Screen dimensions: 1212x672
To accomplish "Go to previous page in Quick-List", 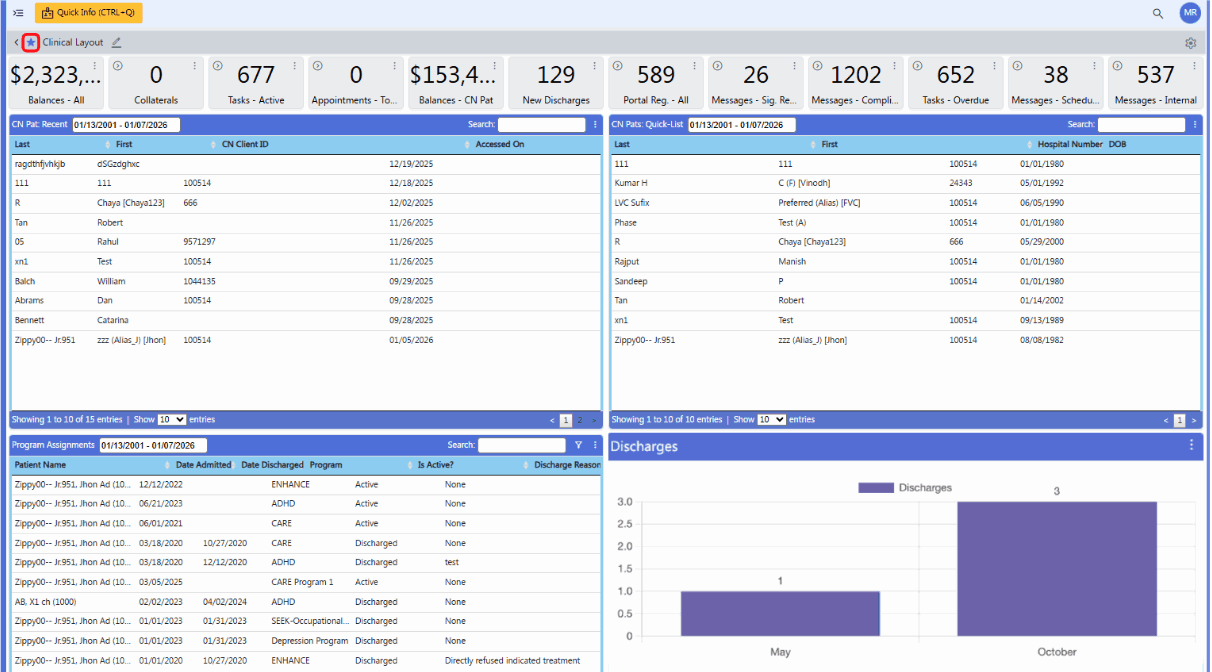I will pyautogui.click(x=1166, y=420).
